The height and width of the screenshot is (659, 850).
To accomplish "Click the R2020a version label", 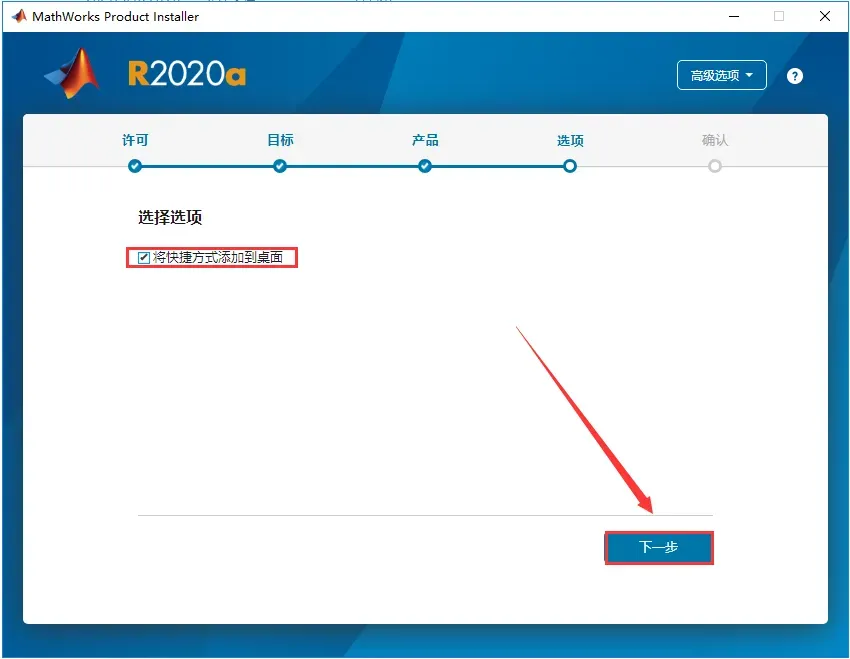I will coord(187,74).
